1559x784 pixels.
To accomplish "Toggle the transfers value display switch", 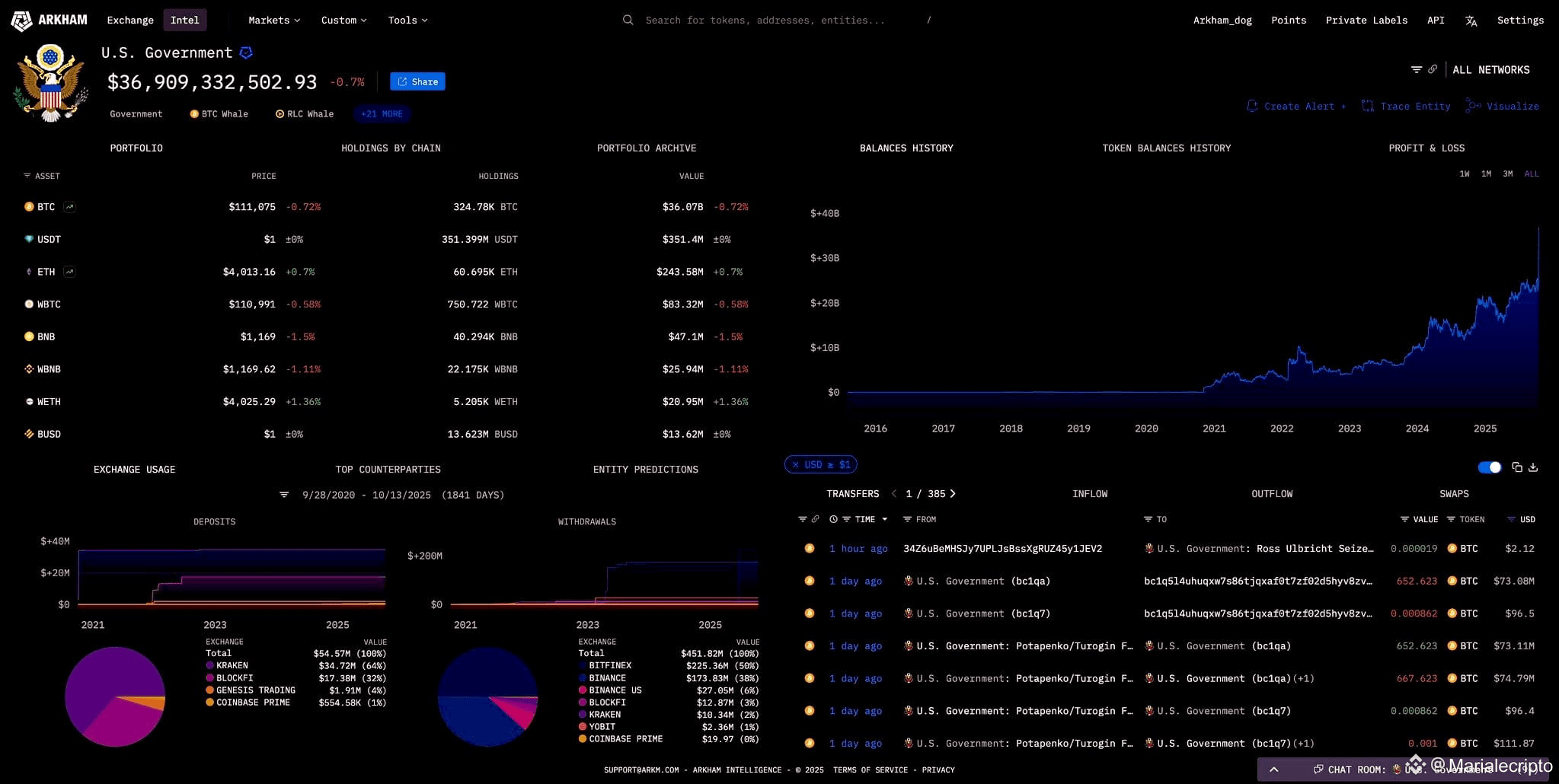I will click(x=1488, y=467).
